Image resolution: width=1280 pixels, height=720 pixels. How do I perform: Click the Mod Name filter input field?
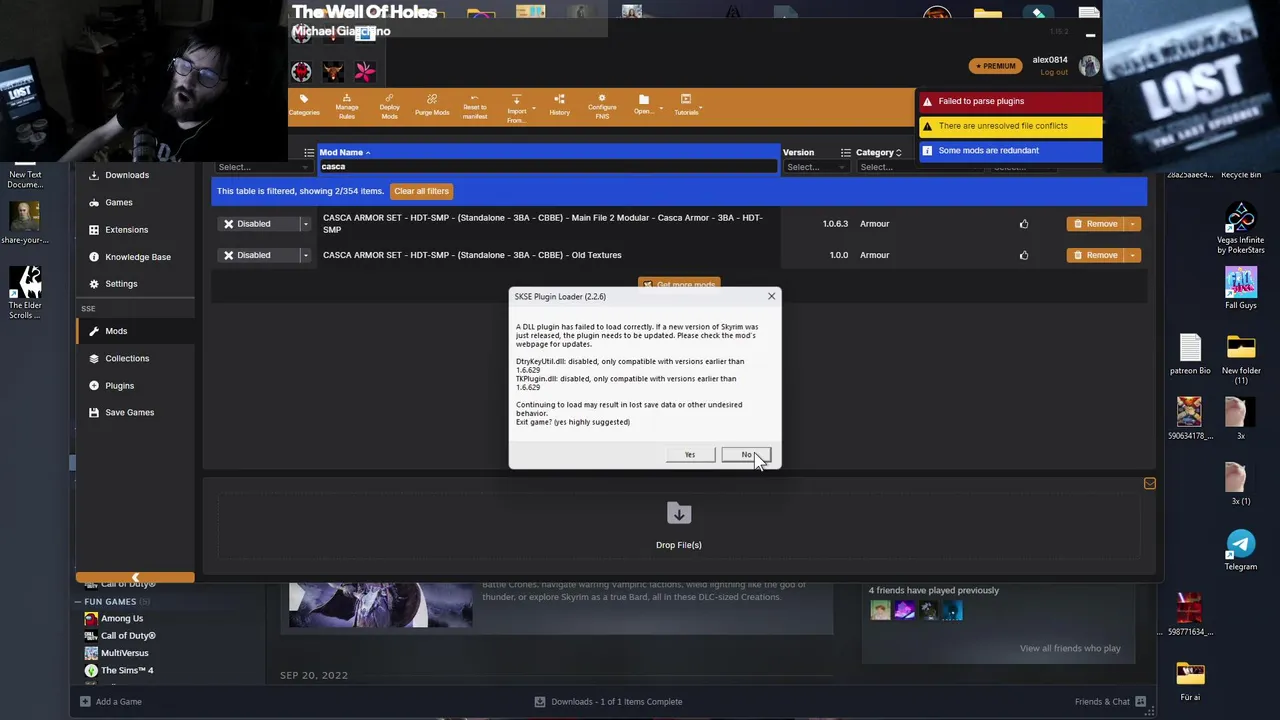tap(548, 167)
